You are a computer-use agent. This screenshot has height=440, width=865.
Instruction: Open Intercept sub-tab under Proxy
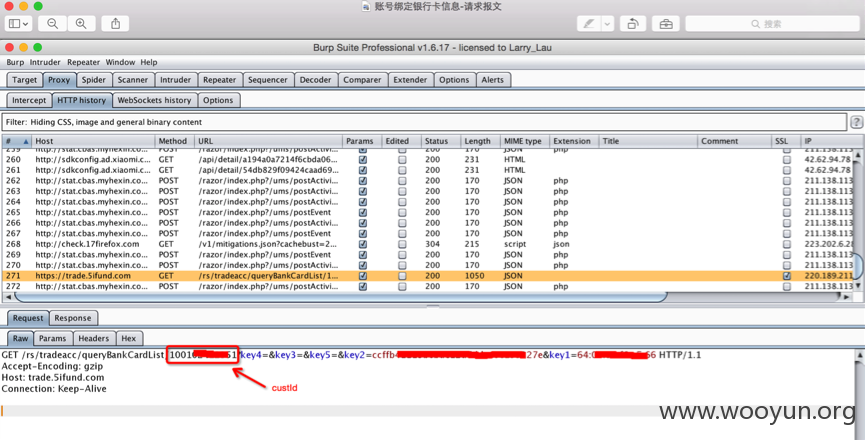29,100
